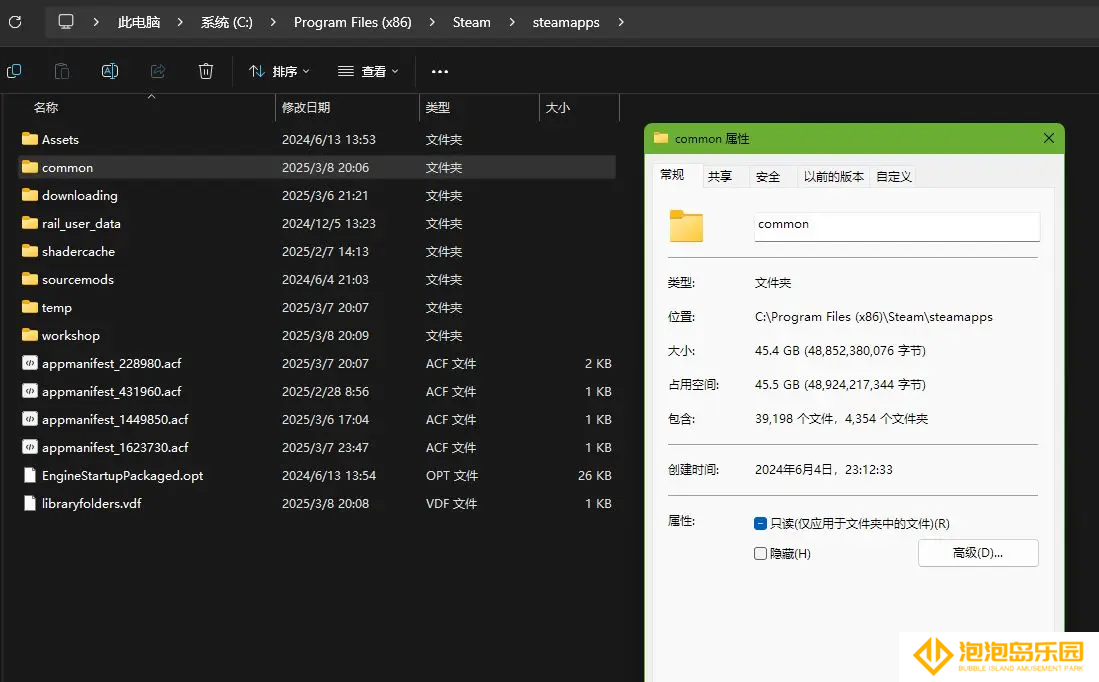Click the rail_user_data folder icon
This screenshot has width=1099, height=682.
29,223
